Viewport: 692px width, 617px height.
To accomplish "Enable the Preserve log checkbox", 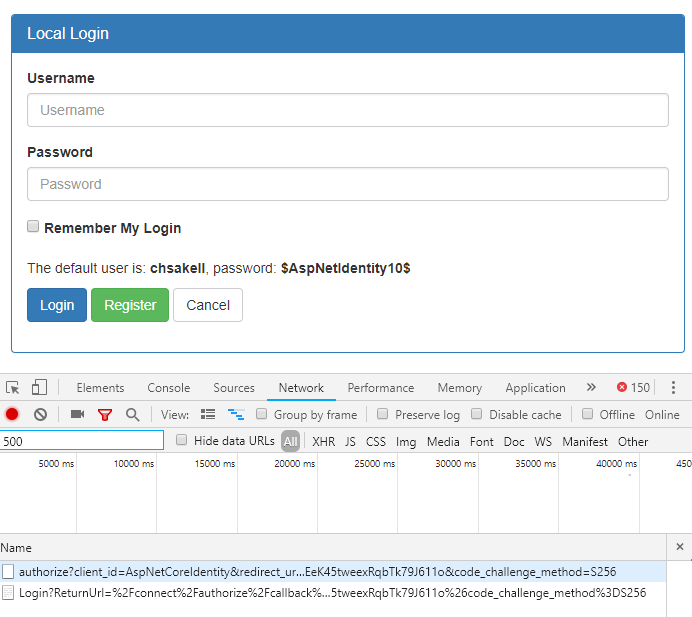I will tap(383, 414).
